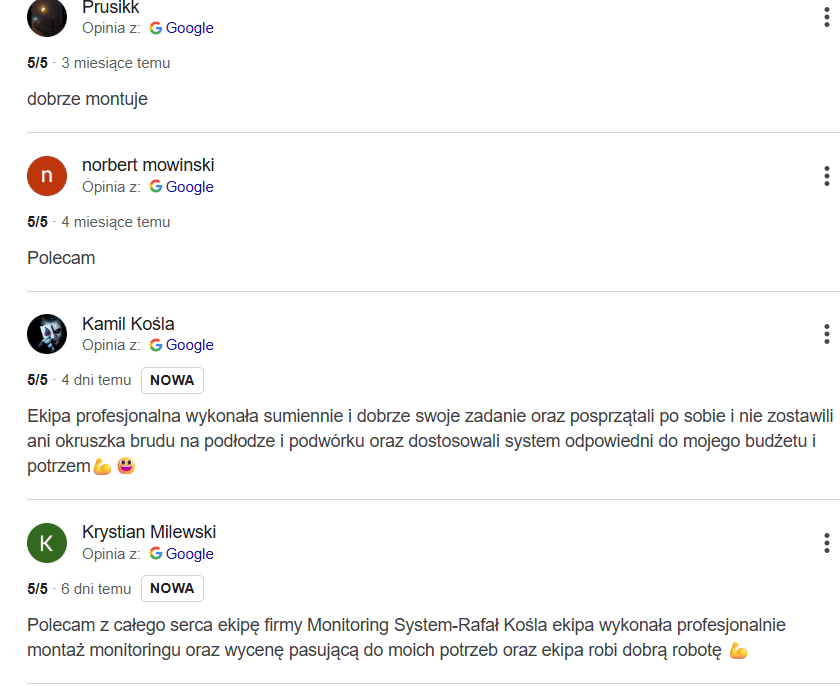Click the reviewer name norbert mowinski

[148, 165]
